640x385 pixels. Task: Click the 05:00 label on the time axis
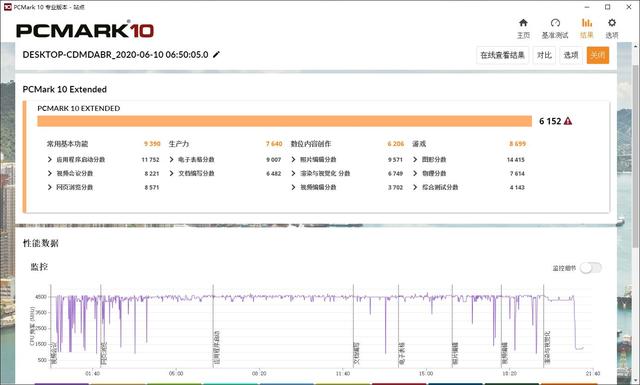(176, 373)
